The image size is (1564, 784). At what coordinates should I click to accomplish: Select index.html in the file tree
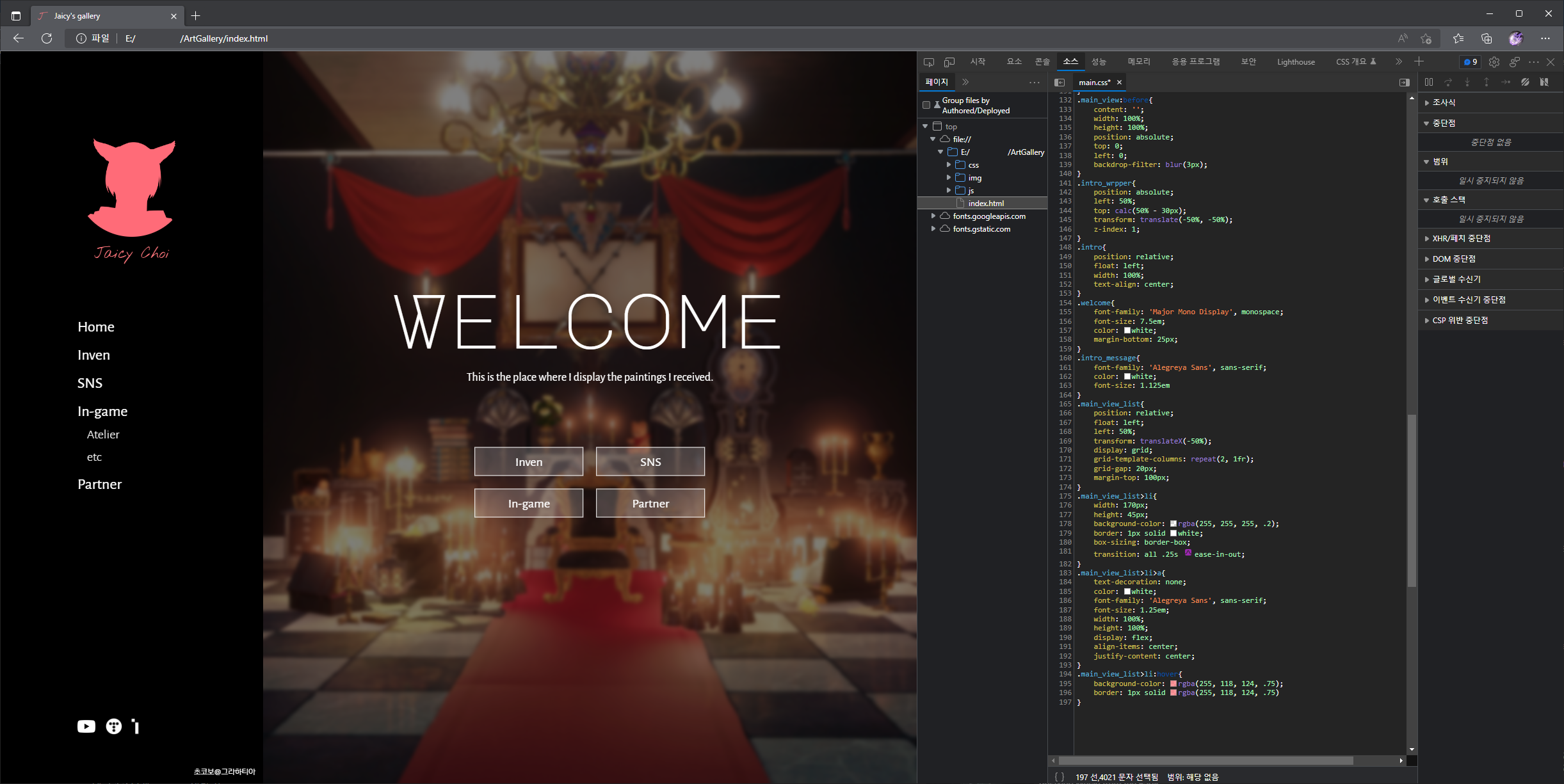985,204
